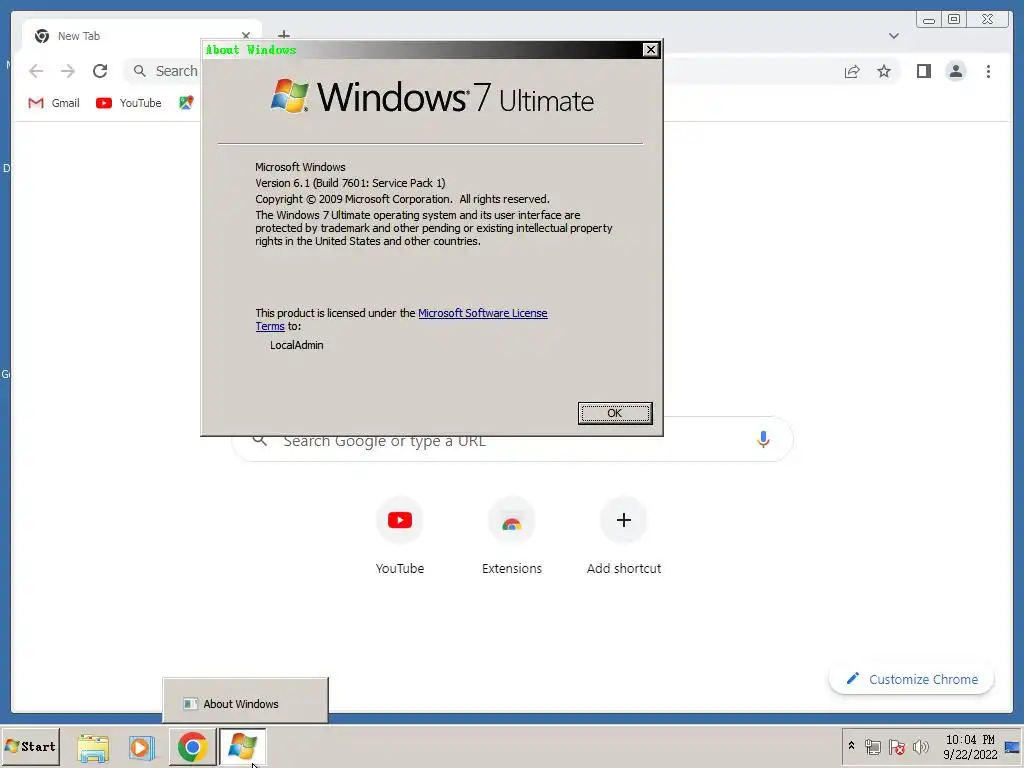
Task: Close the Chrome window
Action: (987, 20)
